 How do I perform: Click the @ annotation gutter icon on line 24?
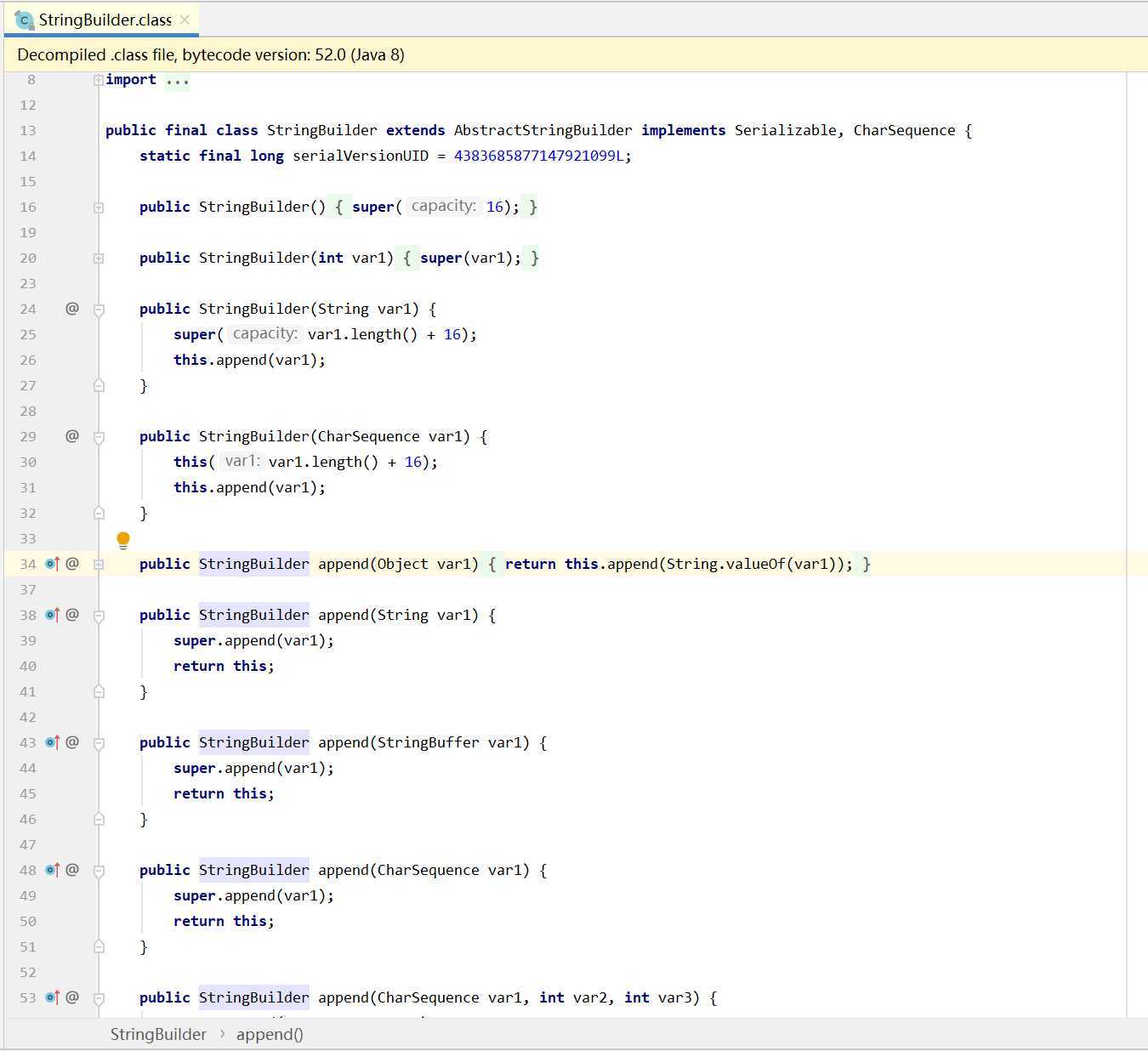72,309
